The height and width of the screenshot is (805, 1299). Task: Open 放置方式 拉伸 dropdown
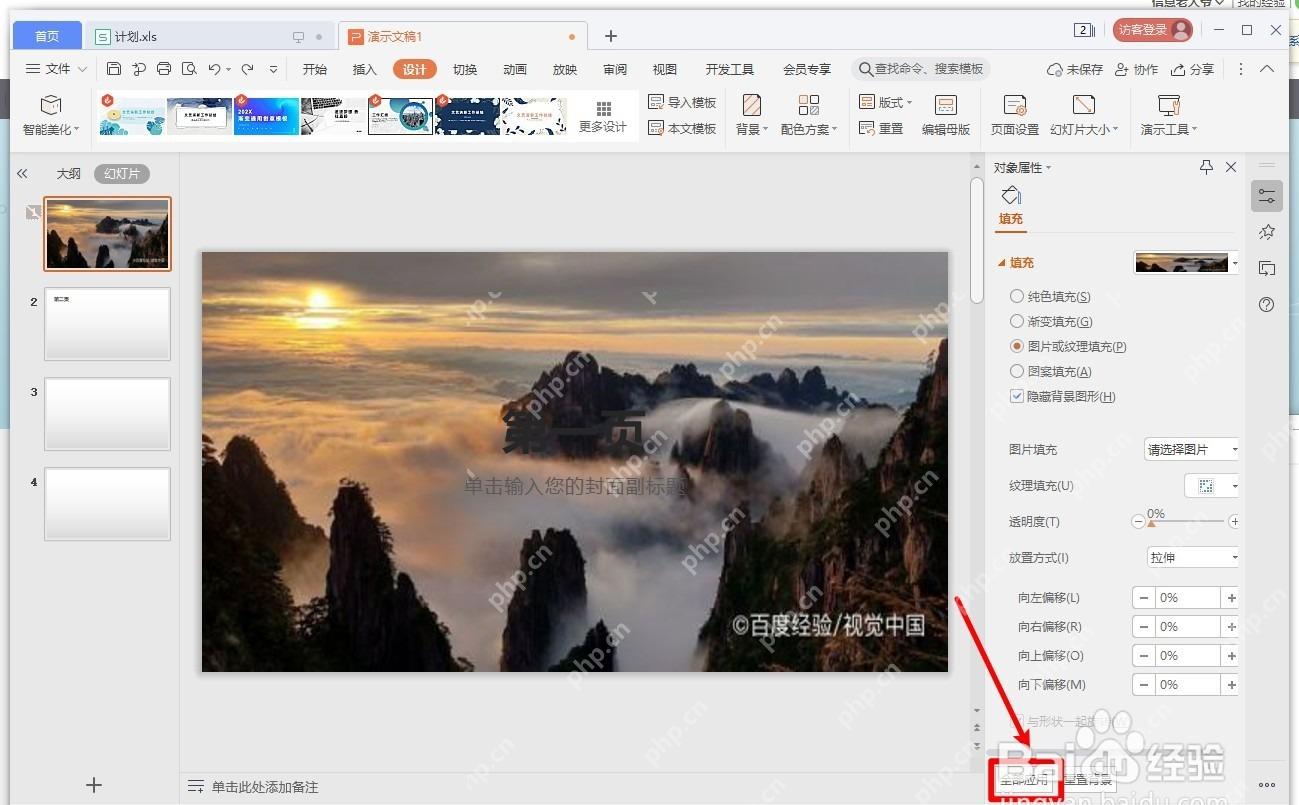pos(1193,557)
